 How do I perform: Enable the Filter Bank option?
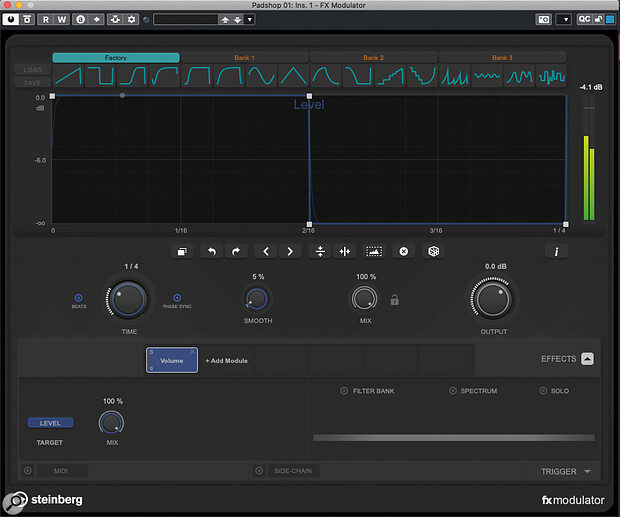tap(344, 391)
